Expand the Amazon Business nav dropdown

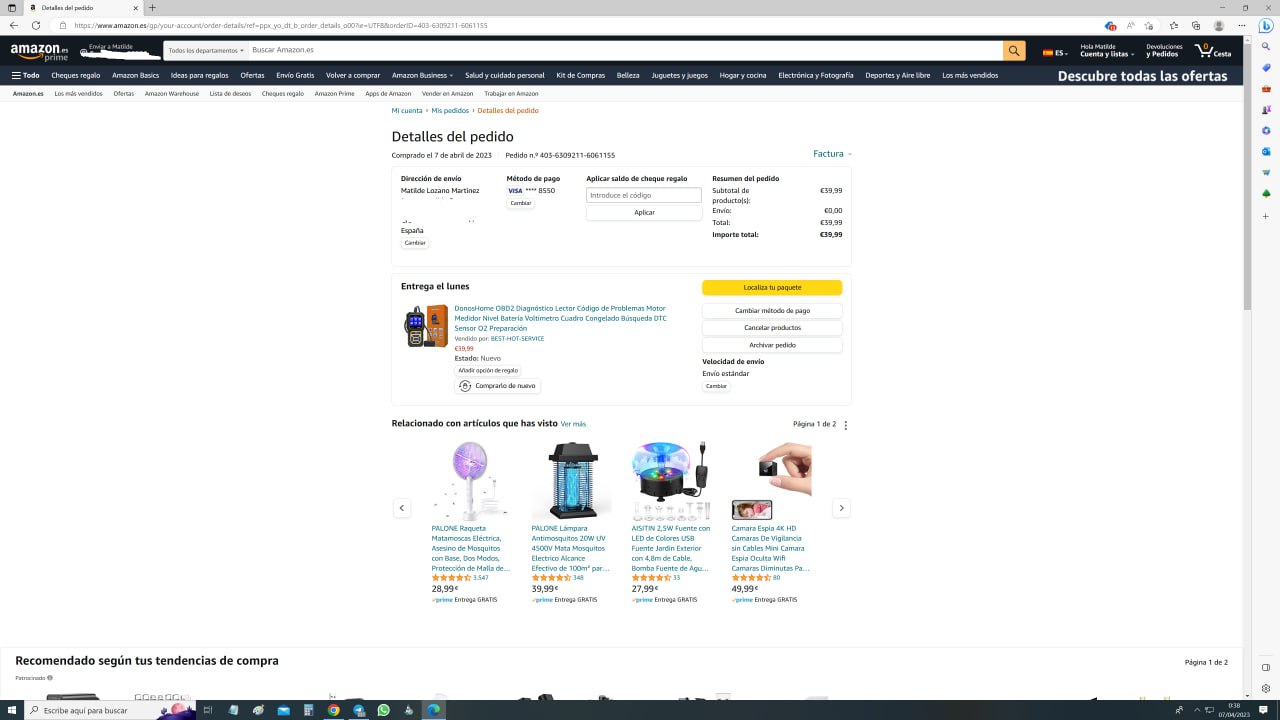(422, 75)
